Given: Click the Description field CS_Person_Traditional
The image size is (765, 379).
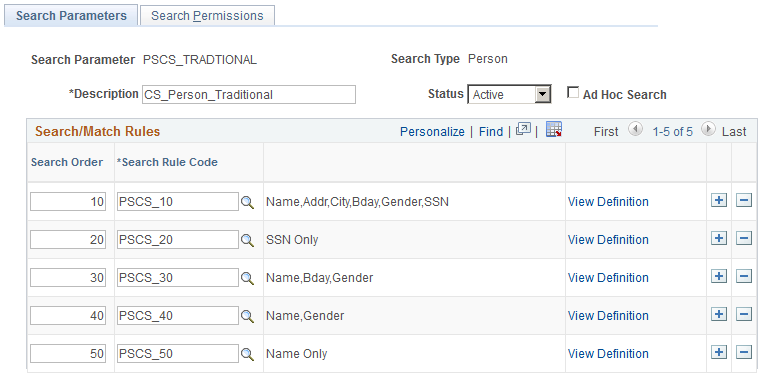Looking at the screenshot, I should [x=249, y=95].
